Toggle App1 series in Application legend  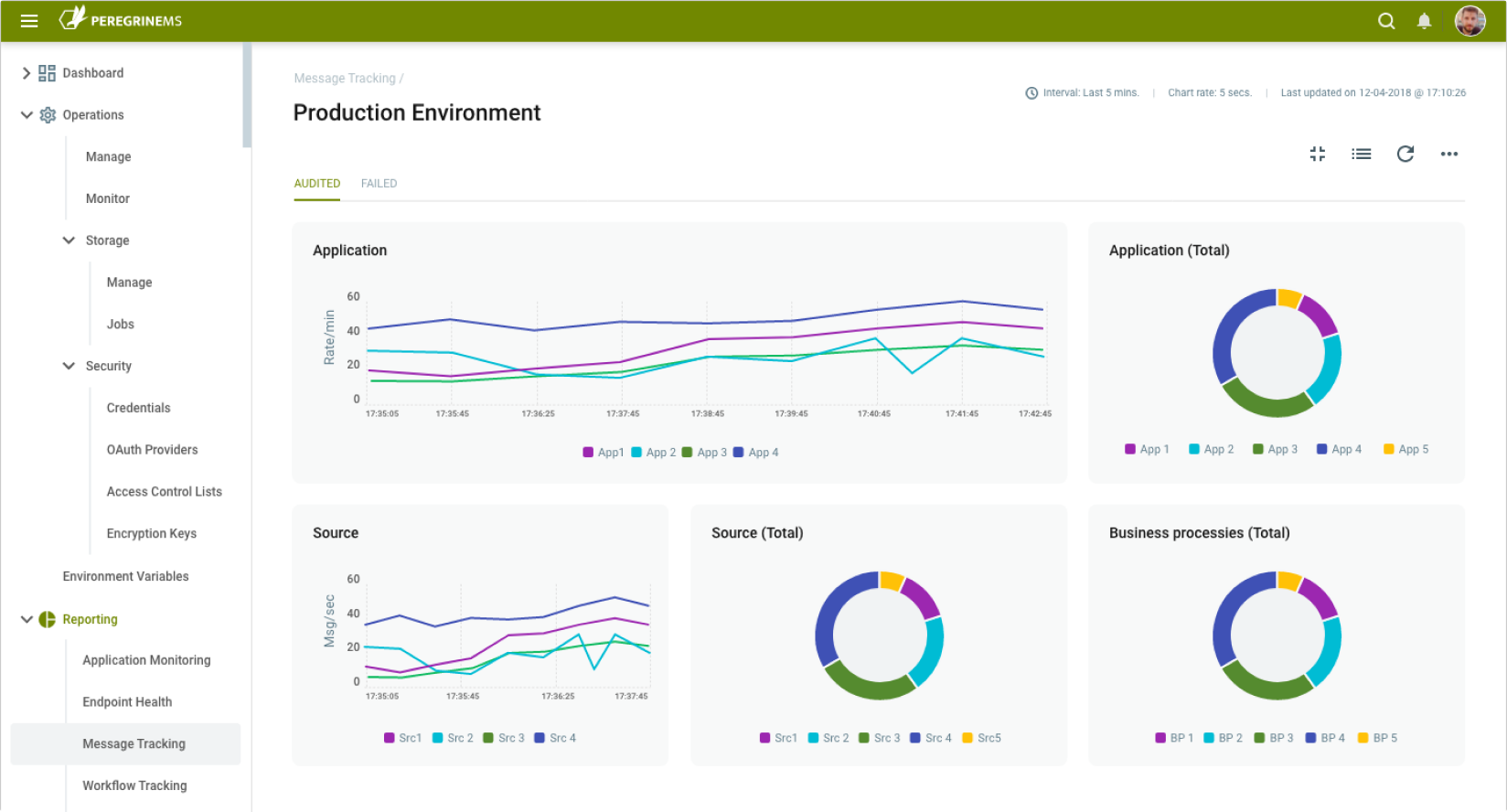click(x=604, y=453)
